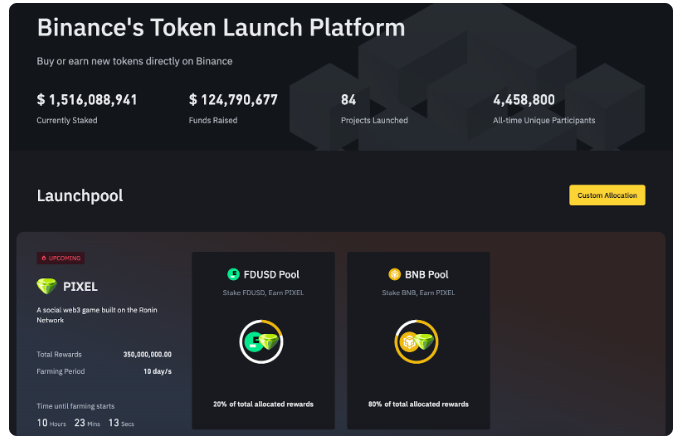684x442 pixels.
Task: Click Stake BNB, Earn PIXEL text
Action: pyautogui.click(x=418, y=292)
